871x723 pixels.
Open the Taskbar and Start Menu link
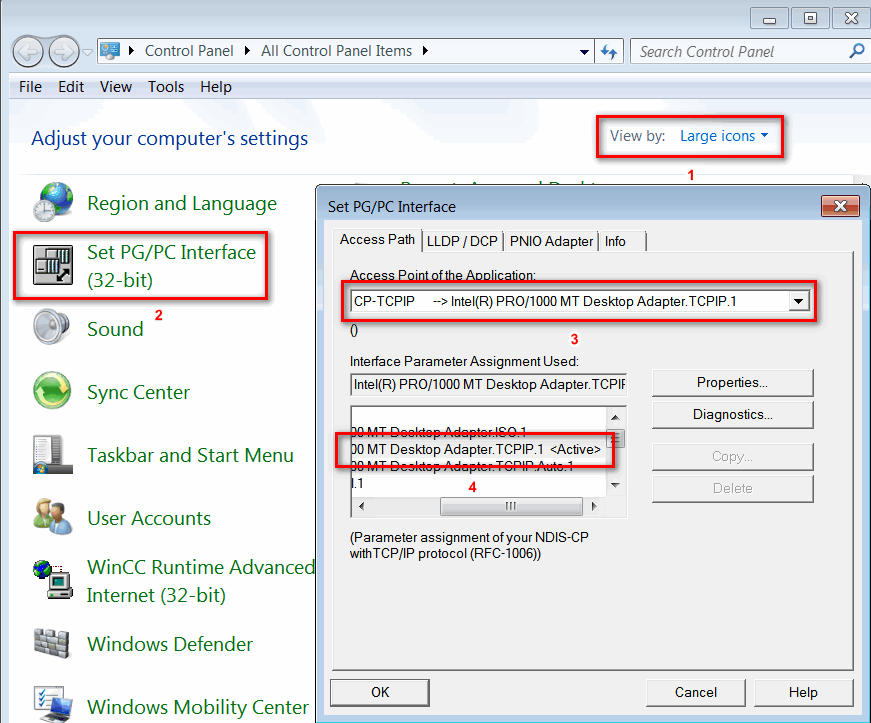[x=191, y=455]
